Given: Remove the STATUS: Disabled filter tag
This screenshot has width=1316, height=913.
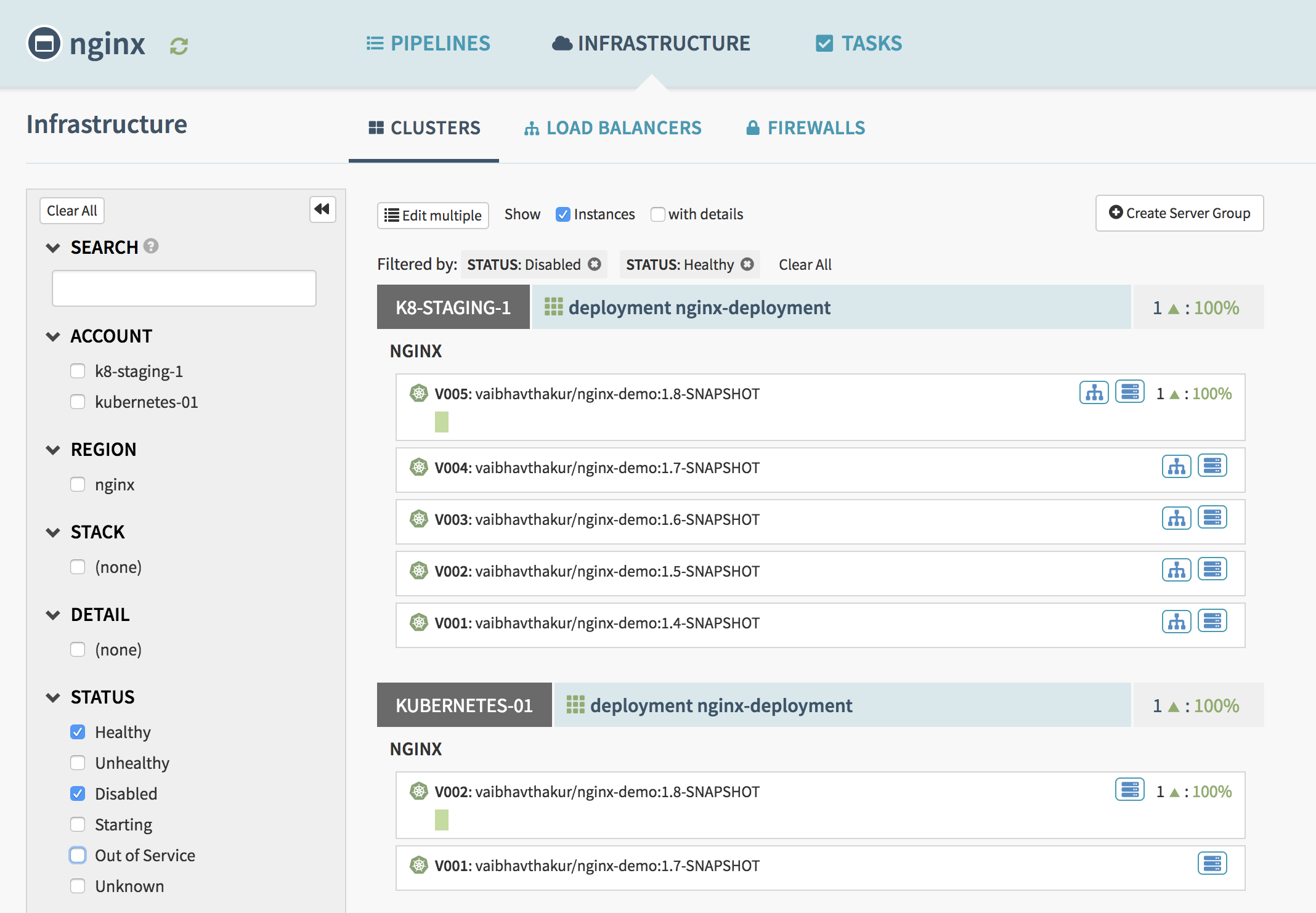Looking at the screenshot, I should [x=595, y=264].
